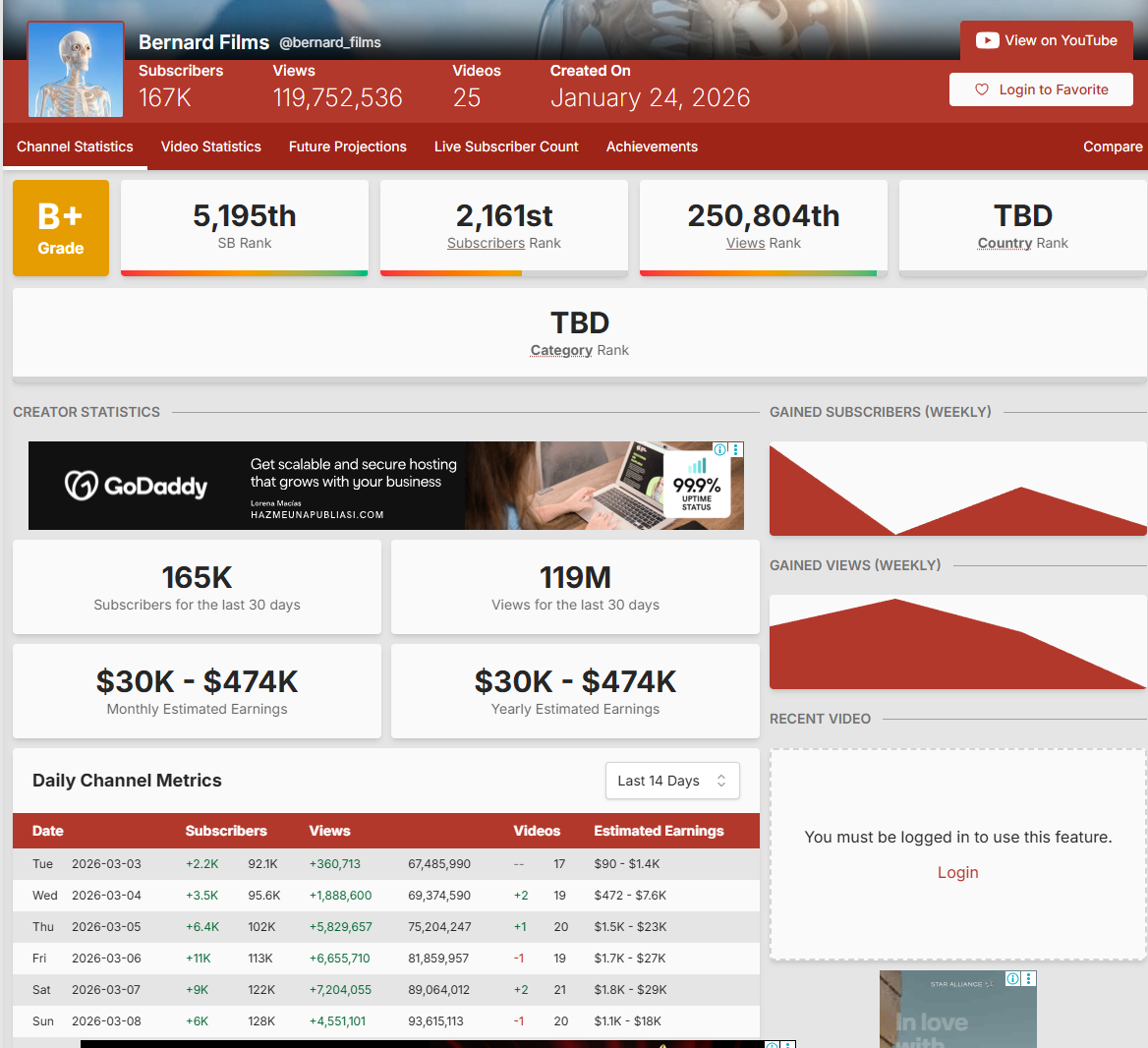The width and height of the screenshot is (1148, 1048).
Task: Select the Live Subscriber Count tab
Action: pyautogui.click(x=506, y=146)
